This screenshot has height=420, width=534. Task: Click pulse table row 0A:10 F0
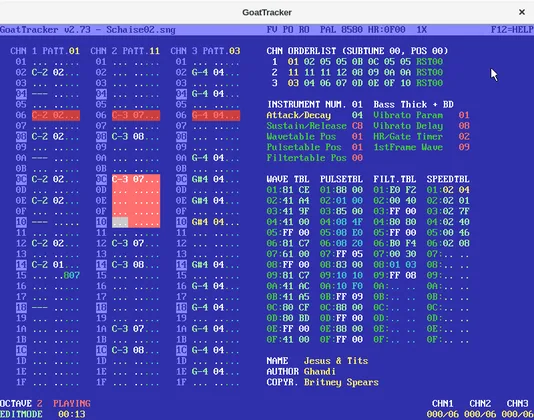click(x=341, y=286)
